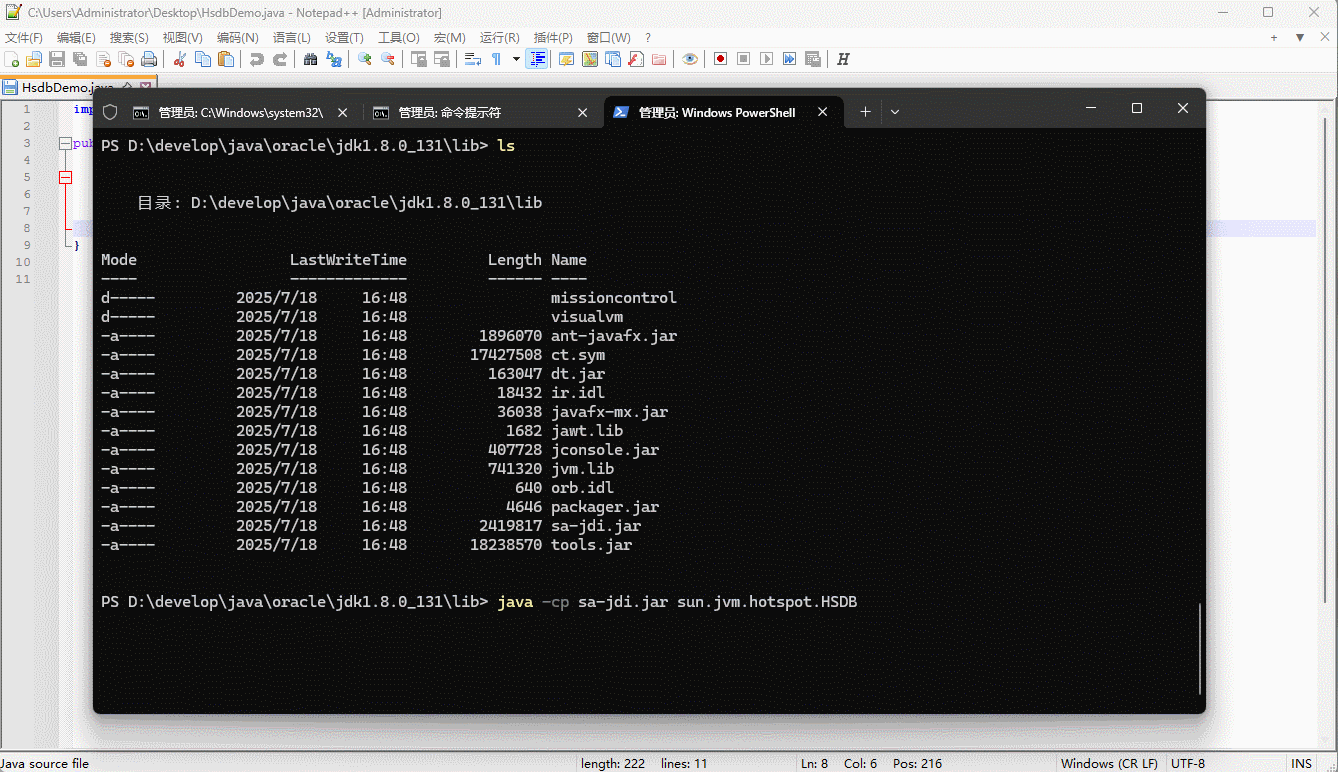Screen dimensions: 1338x772
Task: Click the synchronize vertical scrolling icon
Action: pos(419,59)
